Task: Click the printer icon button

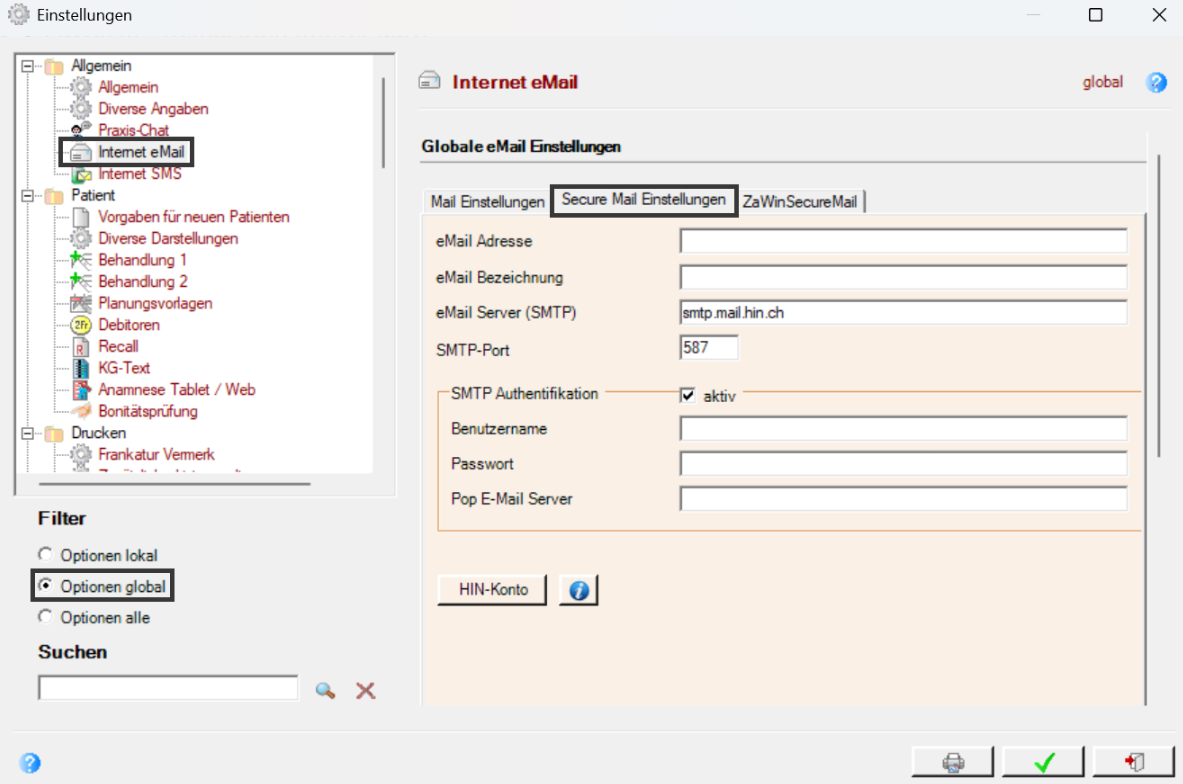Action: coord(953,762)
